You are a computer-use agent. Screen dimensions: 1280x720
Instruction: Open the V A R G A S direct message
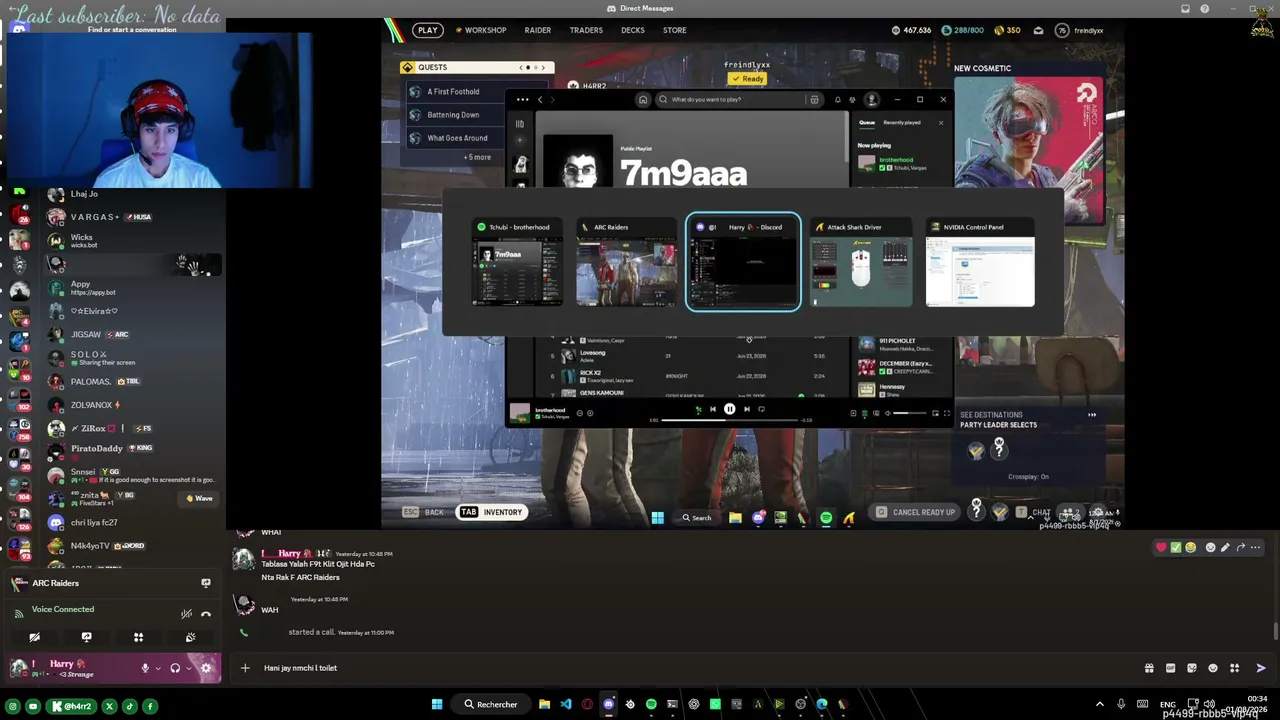[111, 217]
